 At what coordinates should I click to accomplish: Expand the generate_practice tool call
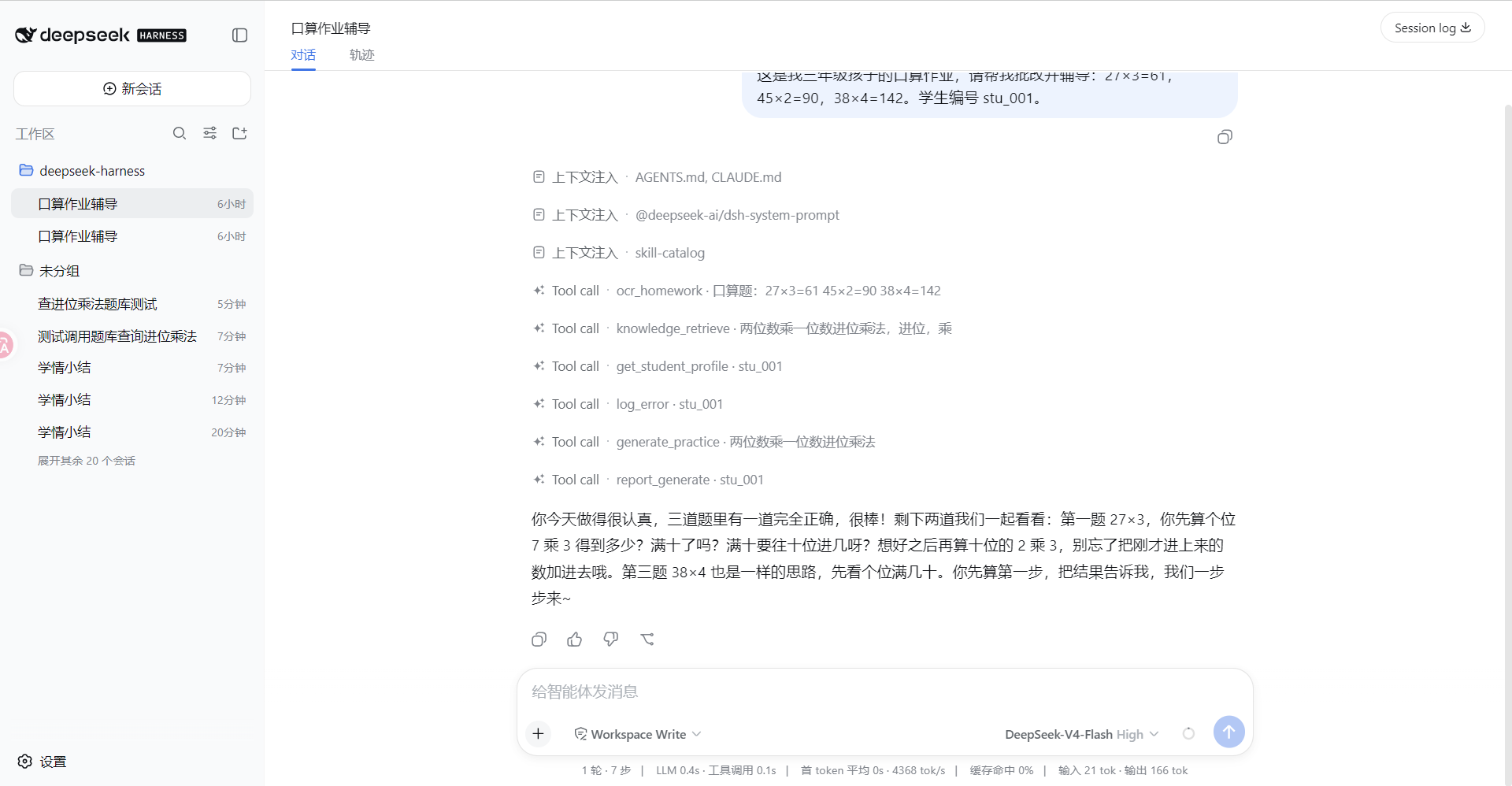click(704, 442)
